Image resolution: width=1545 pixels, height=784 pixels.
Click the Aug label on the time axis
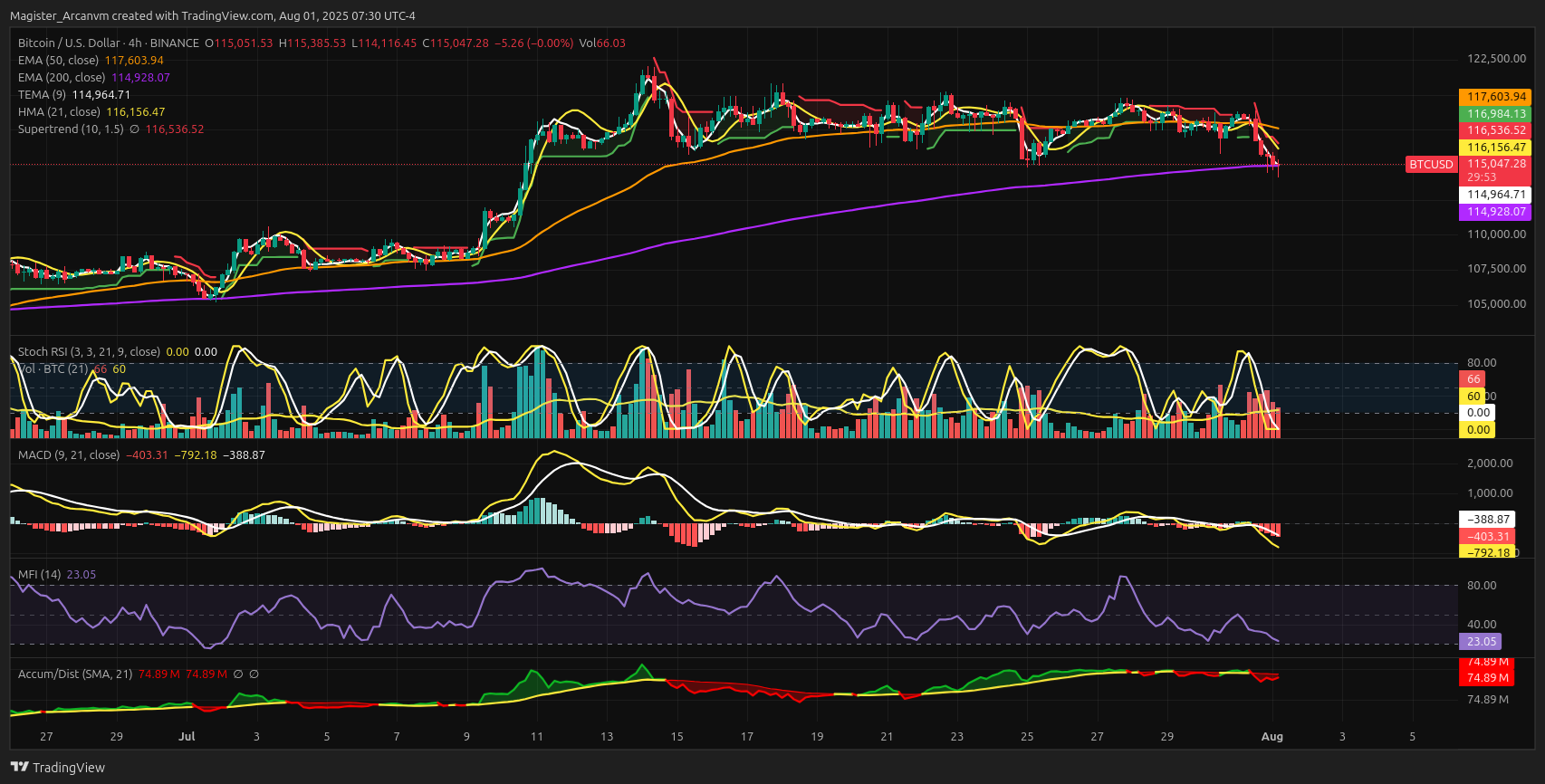[1272, 736]
